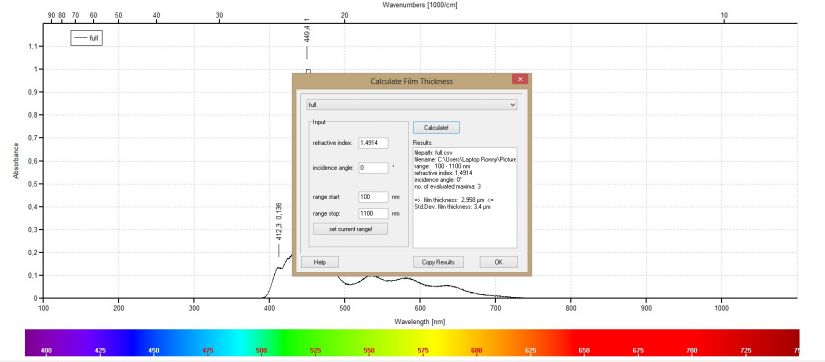
Task: Click Copy Results button
Action: pyautogui.click(x=438, y=262)
